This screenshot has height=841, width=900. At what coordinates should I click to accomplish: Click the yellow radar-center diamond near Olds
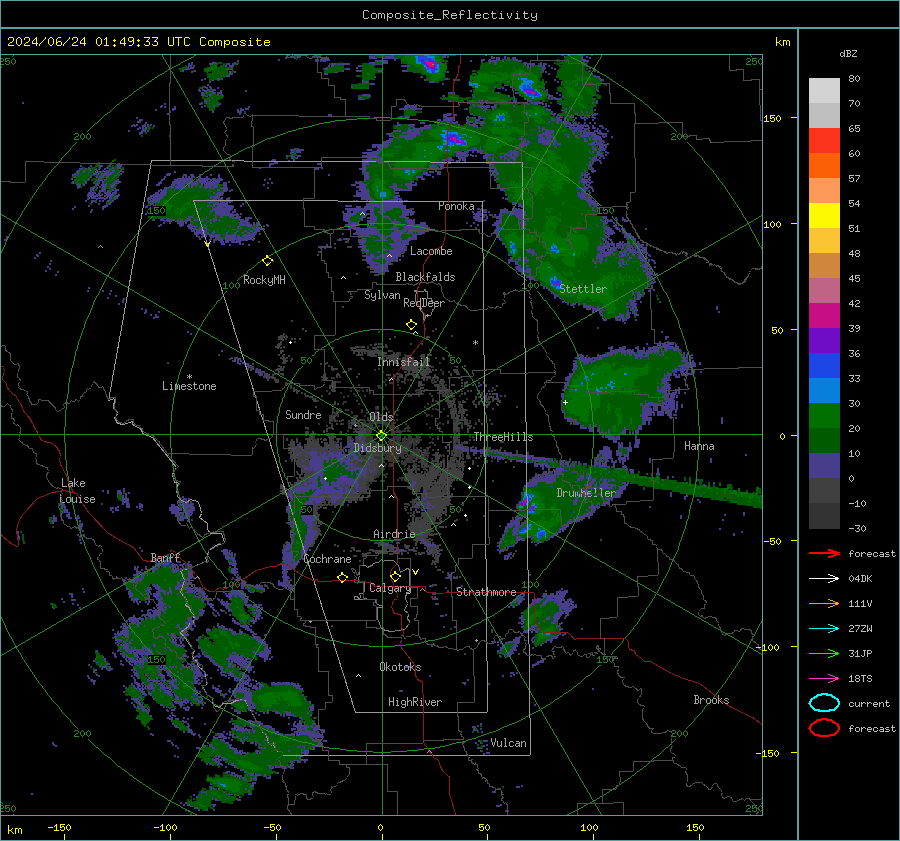[381, 436]
